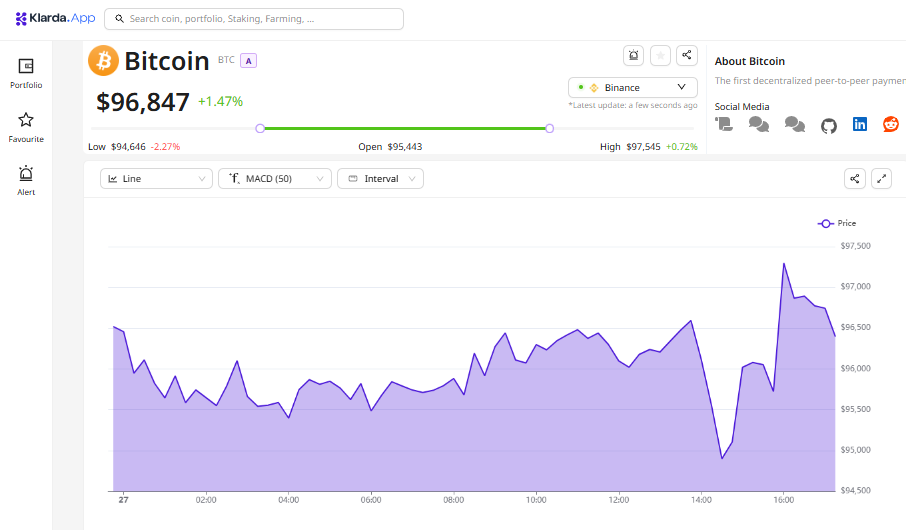Image resolution: width=906 pixels, height=530 pixels.
Task: Open the Binance exchange dropdown
Action: [x=633, y=87]
